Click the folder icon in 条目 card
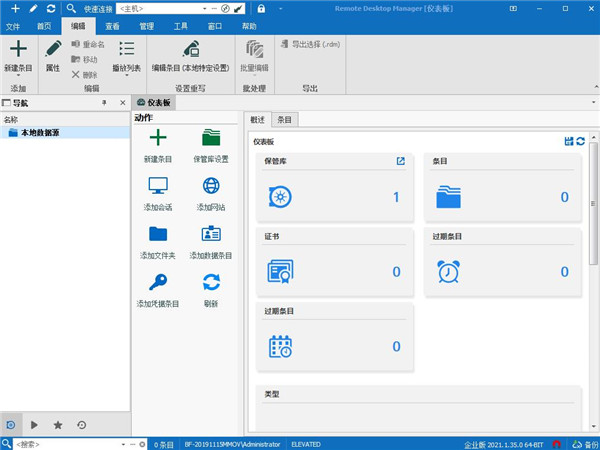The height and width of the screenshot is (450, 600). pos(448,197)
